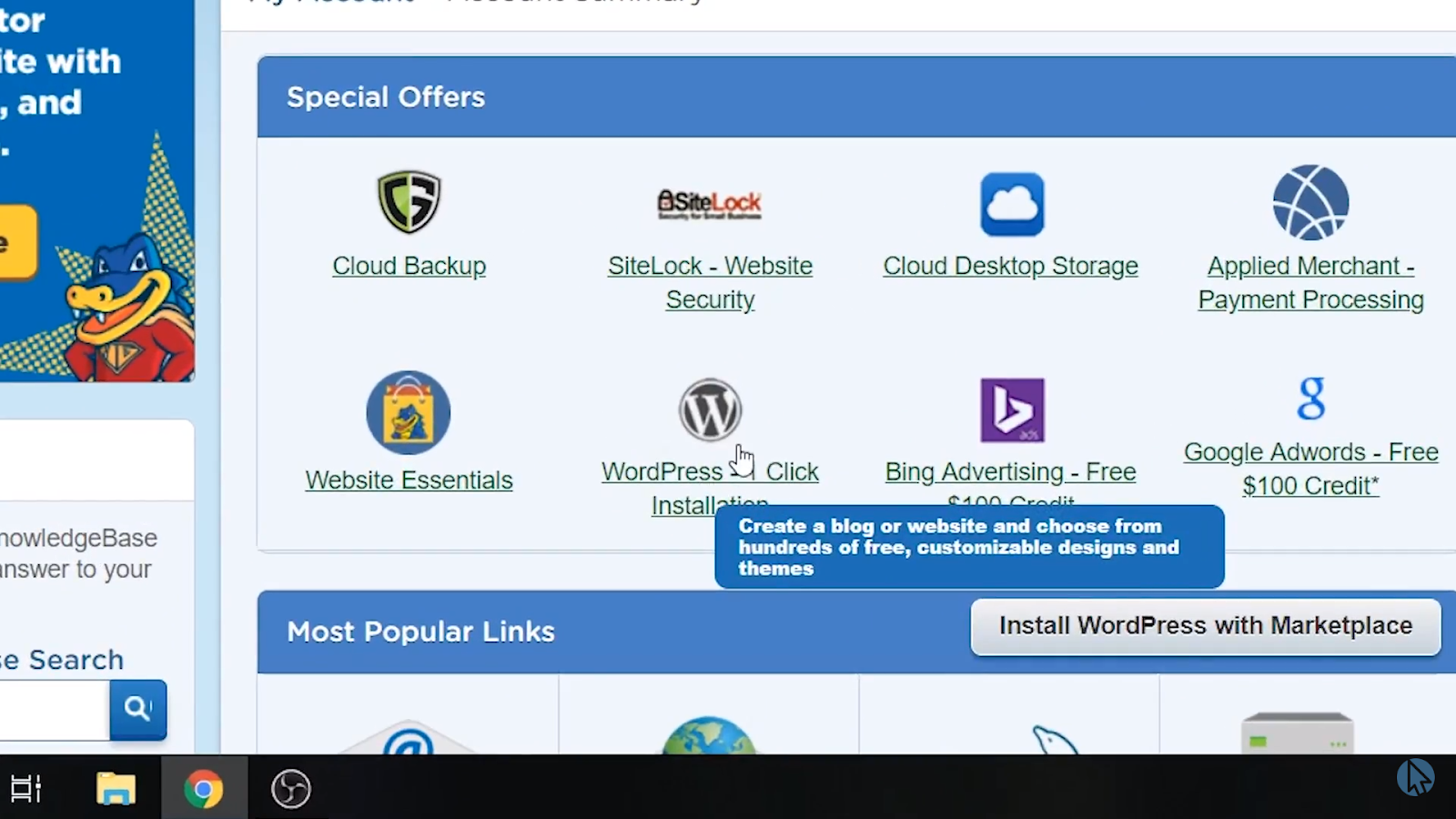The image size is (1456, 819).
Task: Open Bing Advertising - Free $100 Credit link
Action: (x=1010, y=482)
